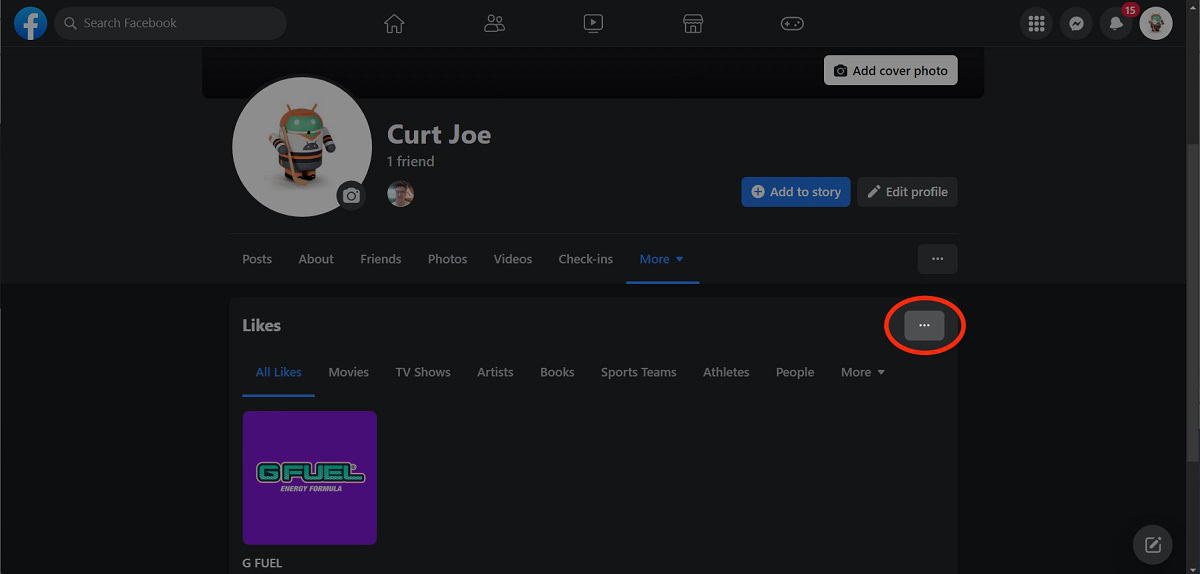Viewport: 1200px width, 574px height.
Task: Open profile tab bar three-dots menu
Action: pos(937,259)
